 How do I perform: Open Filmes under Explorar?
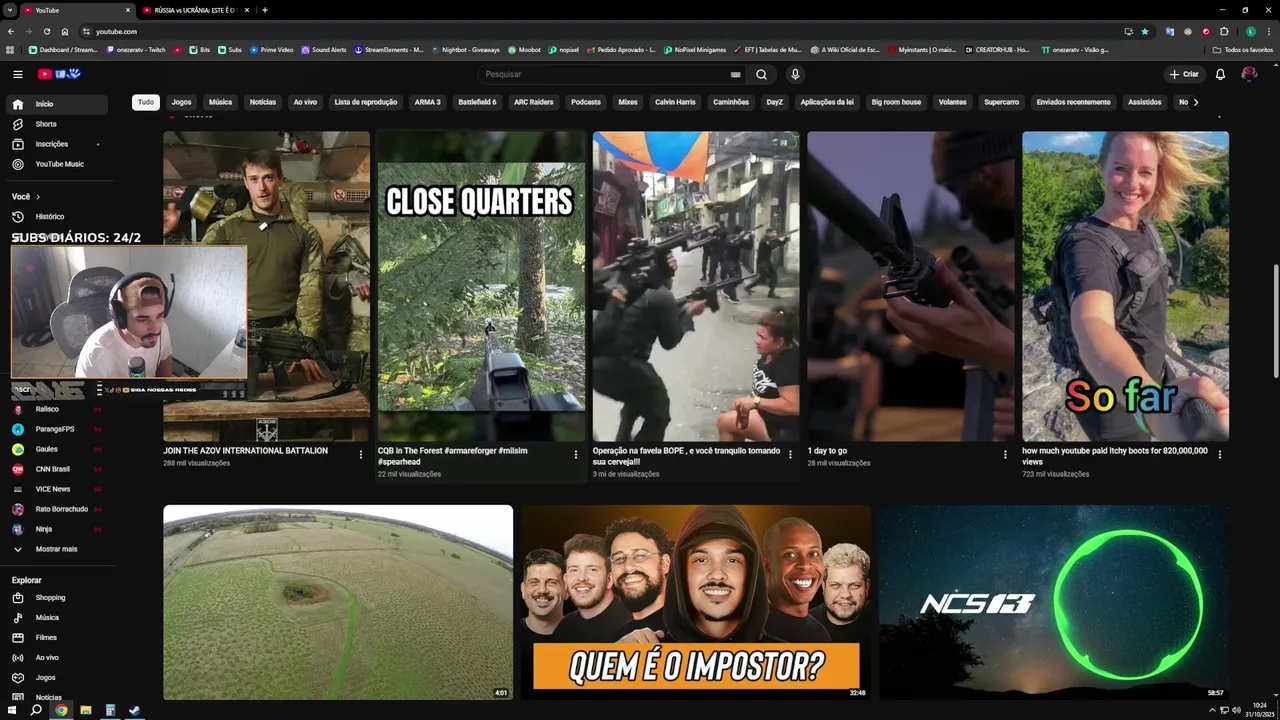point(56,638)
